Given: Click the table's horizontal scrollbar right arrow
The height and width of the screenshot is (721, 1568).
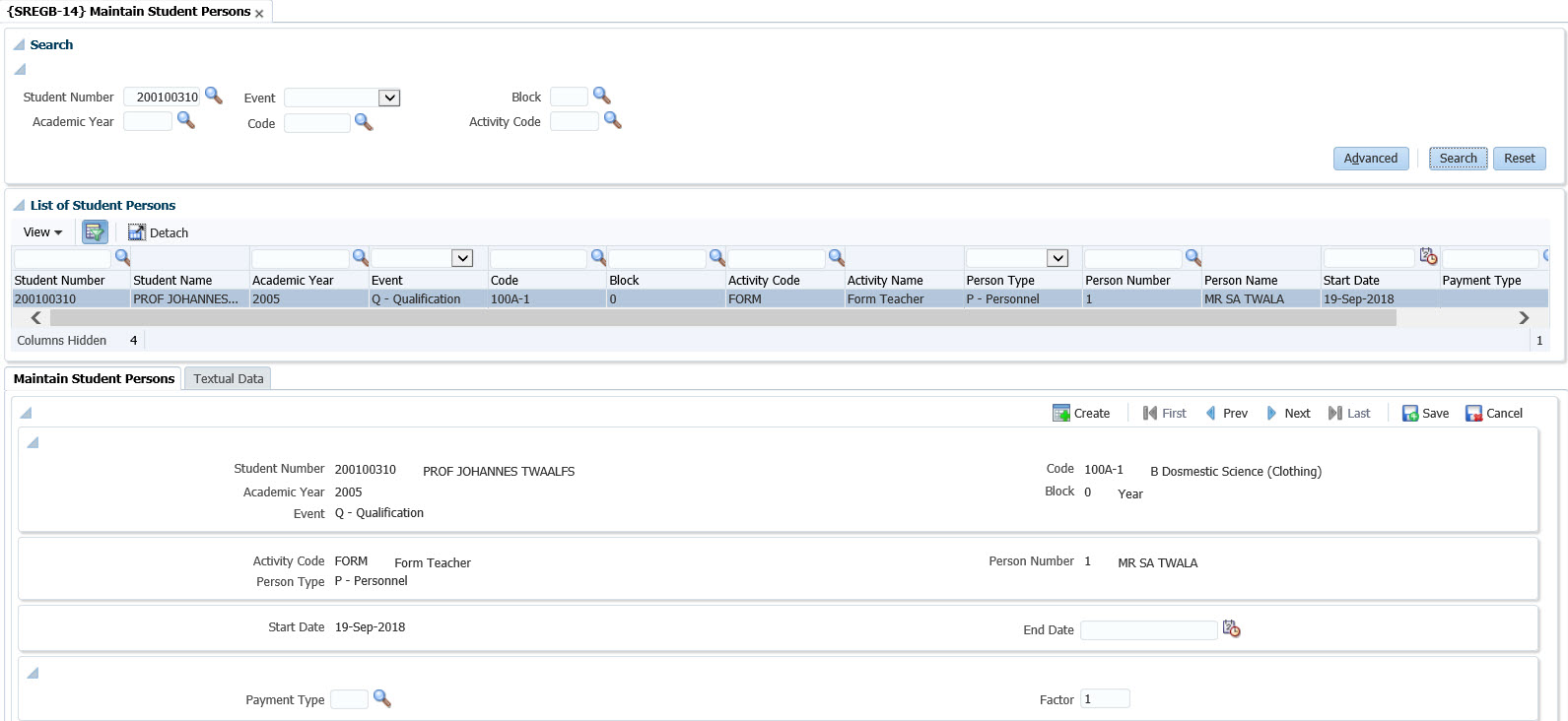Looking at the screenshot, I should (1524, 317).
